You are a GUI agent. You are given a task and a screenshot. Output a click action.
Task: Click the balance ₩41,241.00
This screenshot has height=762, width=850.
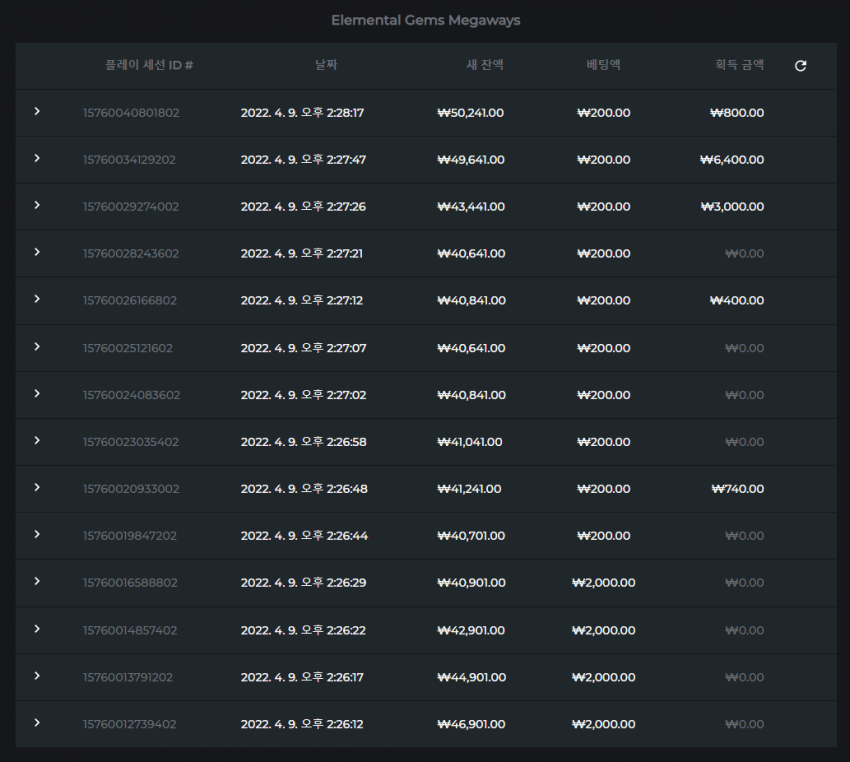469,489
